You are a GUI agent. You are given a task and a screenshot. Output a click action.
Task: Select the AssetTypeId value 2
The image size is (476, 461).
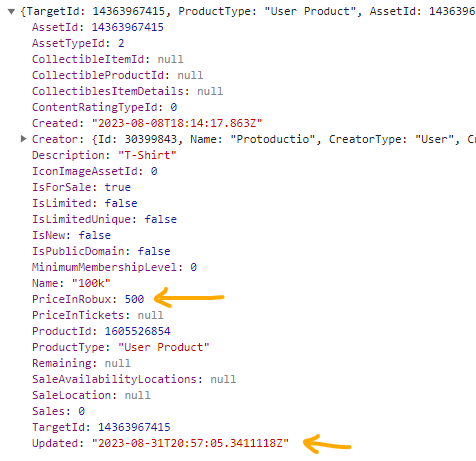[x=121, y=43]
